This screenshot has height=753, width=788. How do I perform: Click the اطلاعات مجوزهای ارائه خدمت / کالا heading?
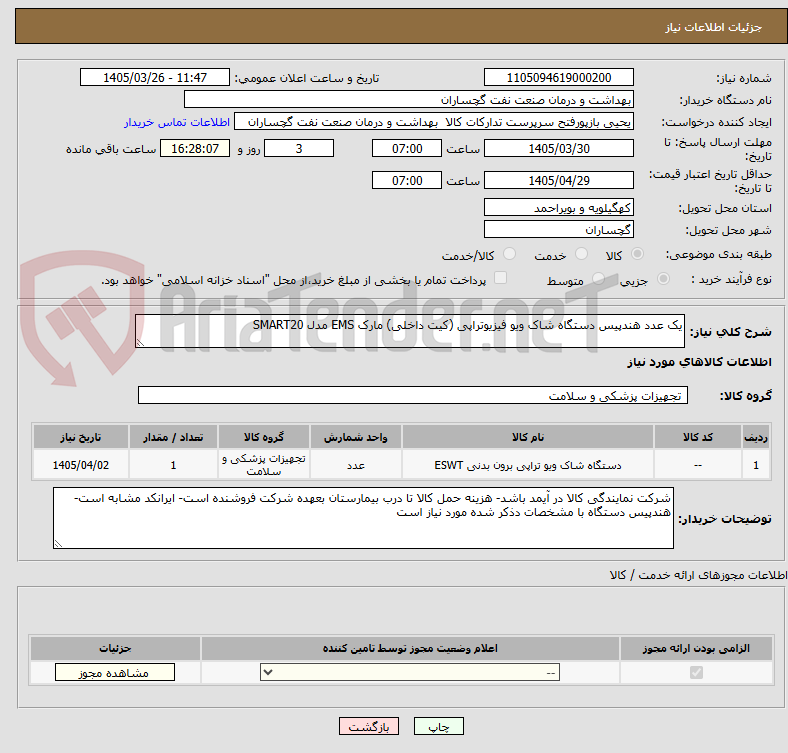(x=698, y=575)
